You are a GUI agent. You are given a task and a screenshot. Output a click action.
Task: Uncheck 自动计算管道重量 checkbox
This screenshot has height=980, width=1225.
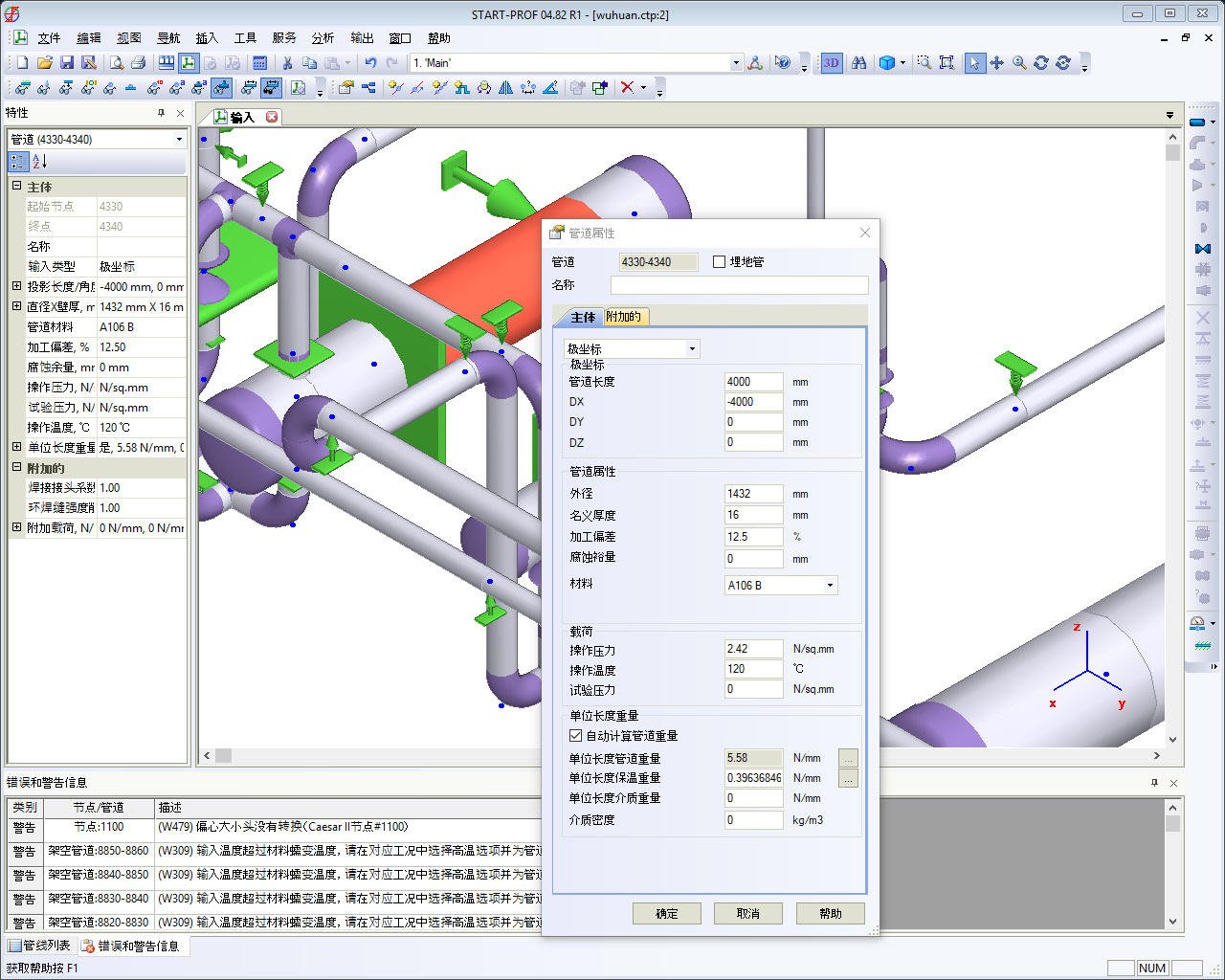[576, 736]
